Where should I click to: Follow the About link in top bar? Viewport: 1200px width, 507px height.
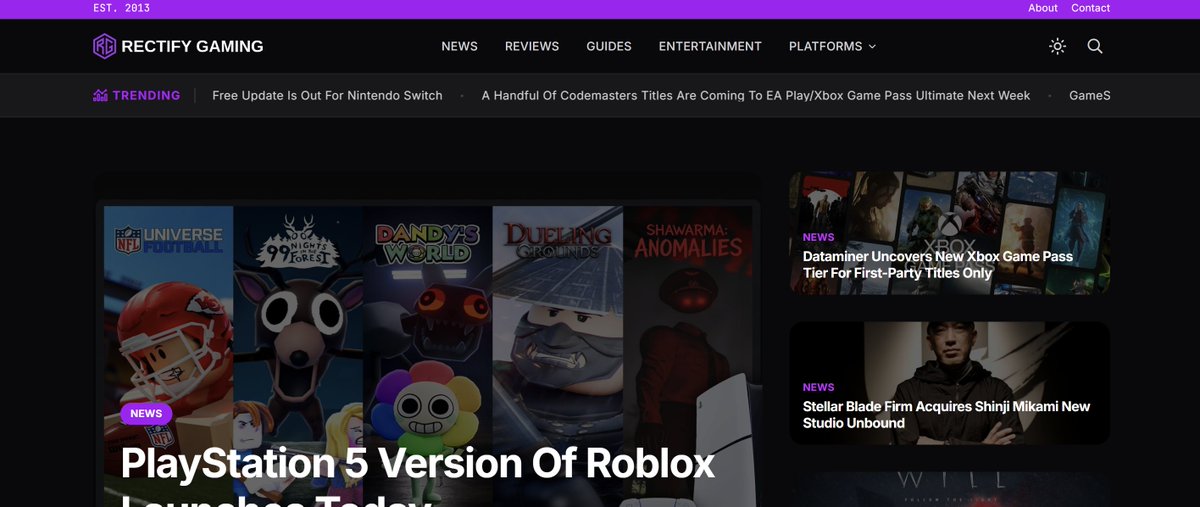click(1043, 8)
